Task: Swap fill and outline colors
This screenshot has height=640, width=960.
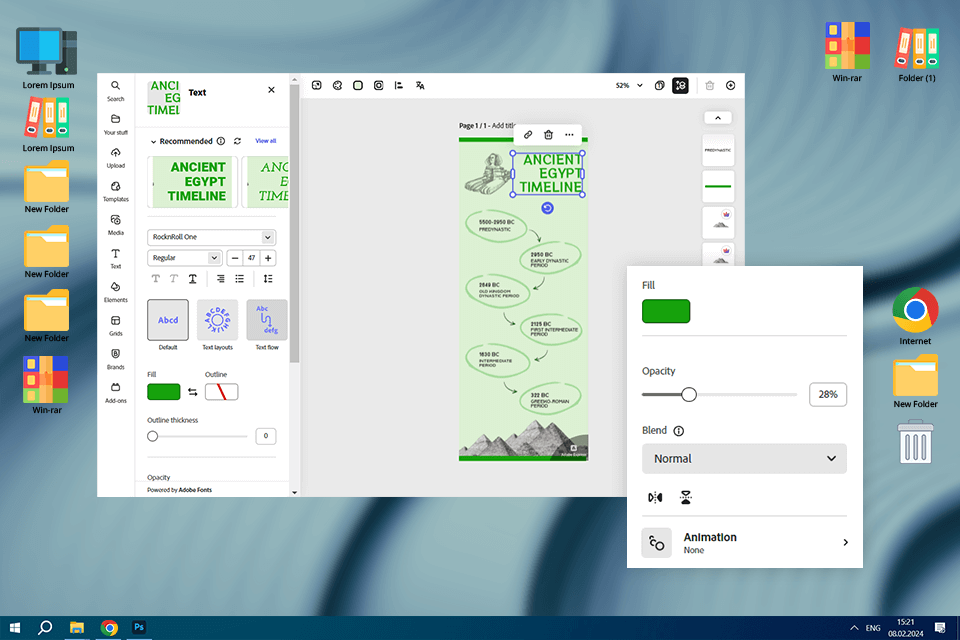Action: point(192,392)
